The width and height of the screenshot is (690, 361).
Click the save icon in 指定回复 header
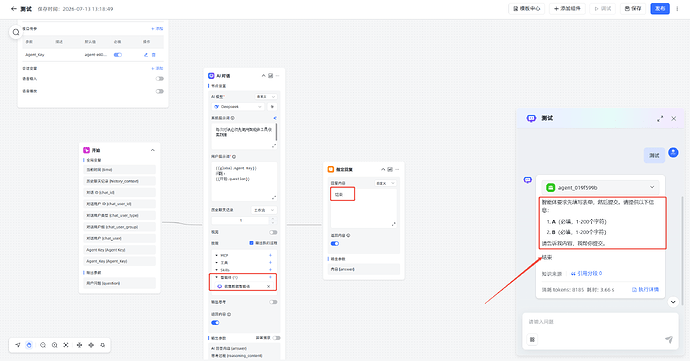coord(390,169)
